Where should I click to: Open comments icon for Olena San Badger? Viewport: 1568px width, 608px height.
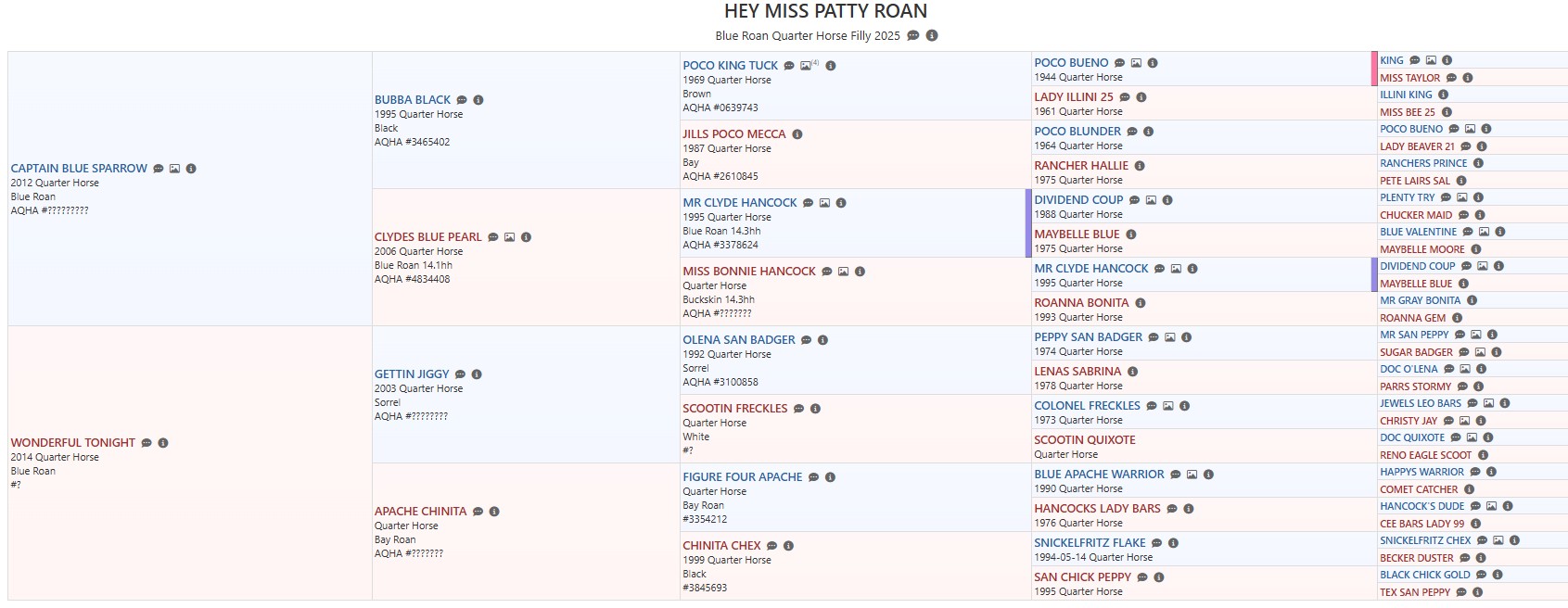(807, 340)
